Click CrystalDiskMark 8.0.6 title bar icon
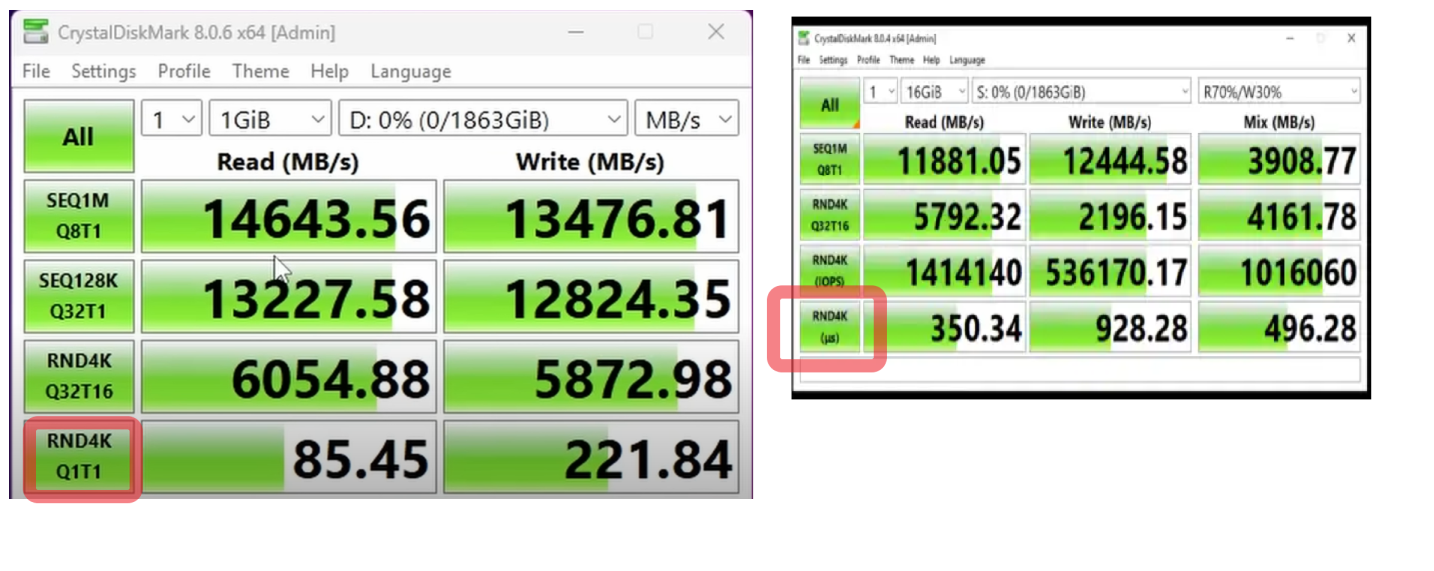 (35, 32)
